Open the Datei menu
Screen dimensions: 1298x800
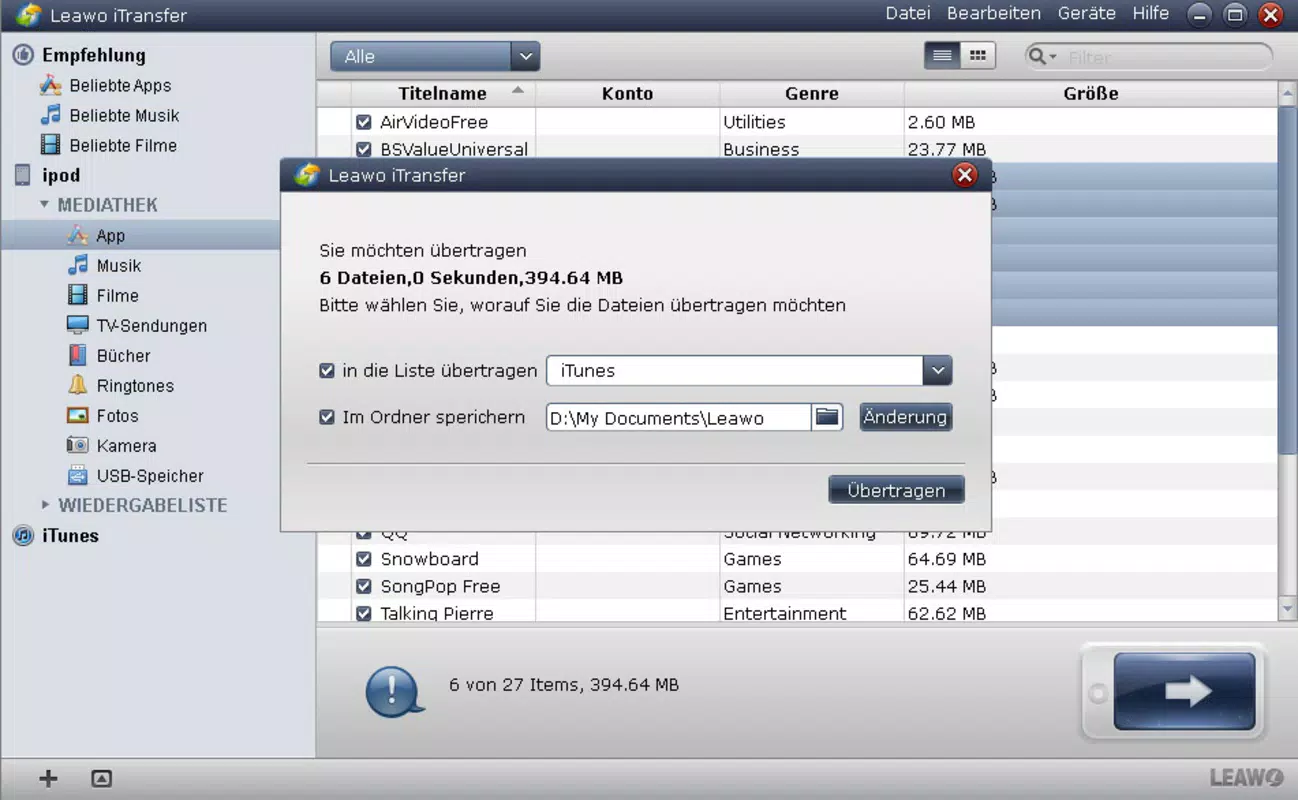[x=908, y=14]
